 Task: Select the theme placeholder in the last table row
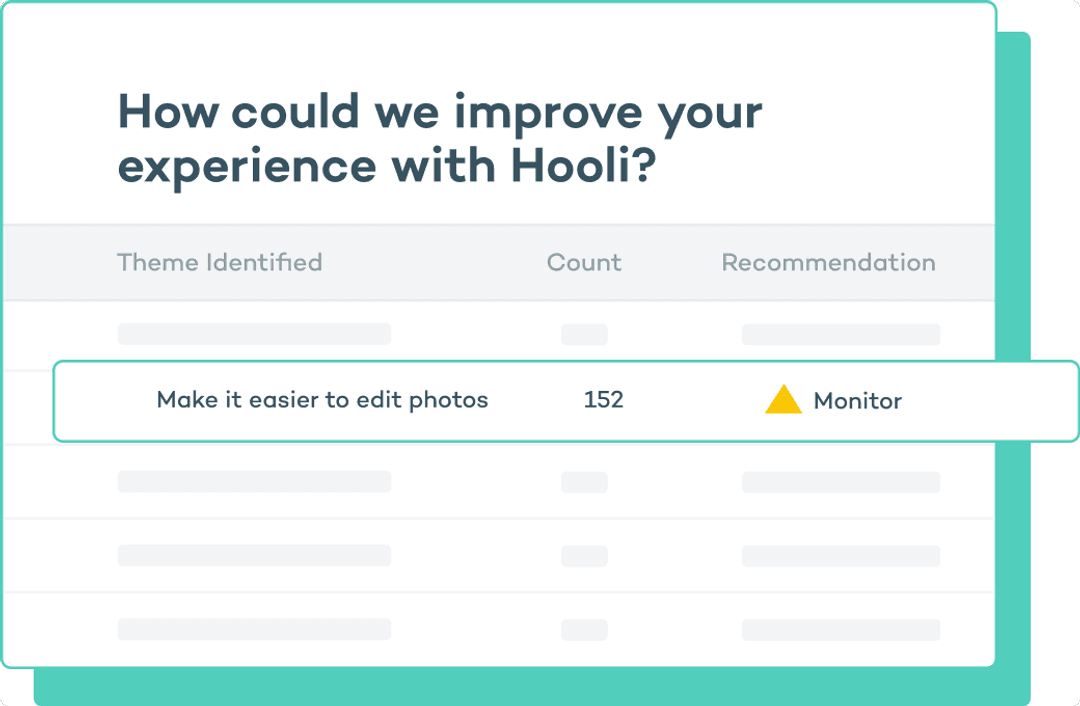pyautogui.click(x=254, y=629)
